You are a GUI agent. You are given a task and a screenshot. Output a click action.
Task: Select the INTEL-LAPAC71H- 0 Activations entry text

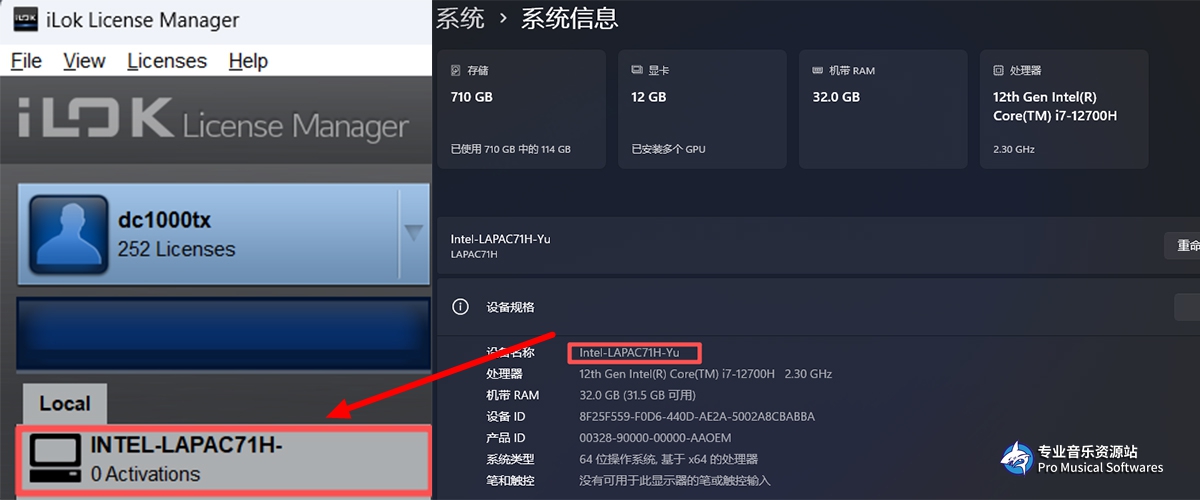186,460
